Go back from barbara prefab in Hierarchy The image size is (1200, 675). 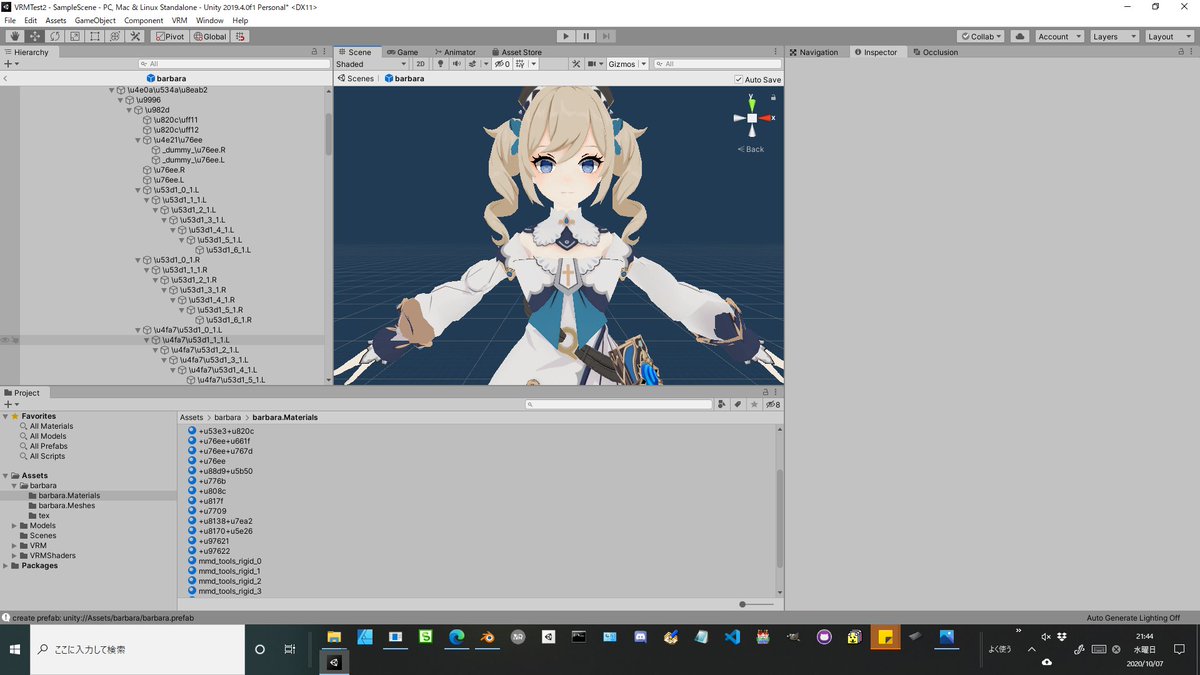6,78
